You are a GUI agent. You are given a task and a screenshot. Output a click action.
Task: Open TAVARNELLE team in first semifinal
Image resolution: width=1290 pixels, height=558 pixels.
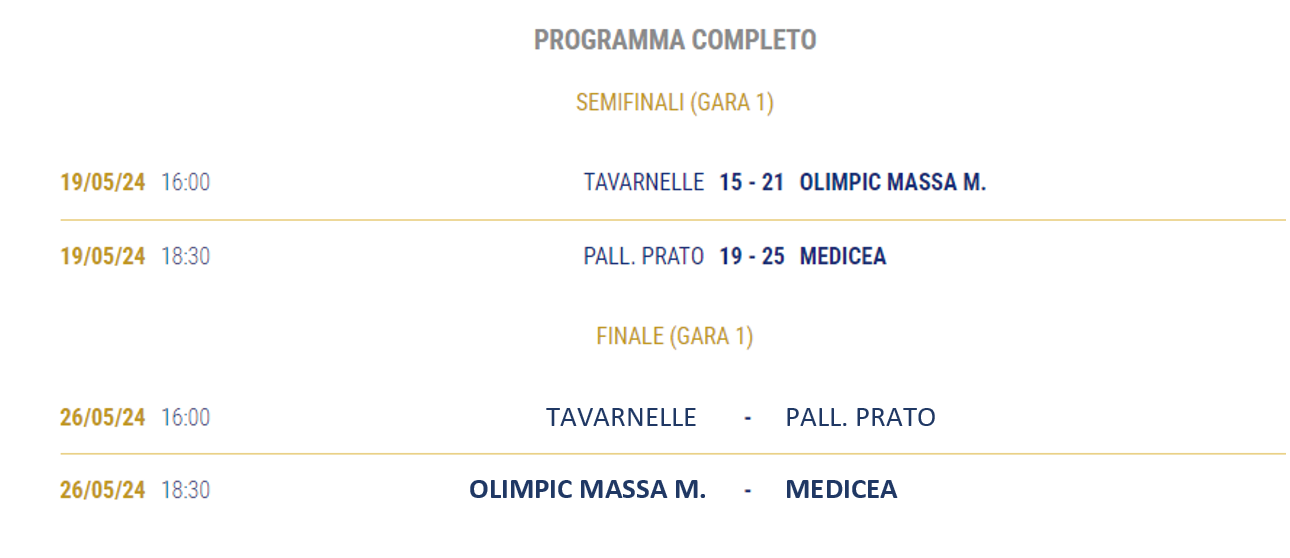(x=644, y=183)
